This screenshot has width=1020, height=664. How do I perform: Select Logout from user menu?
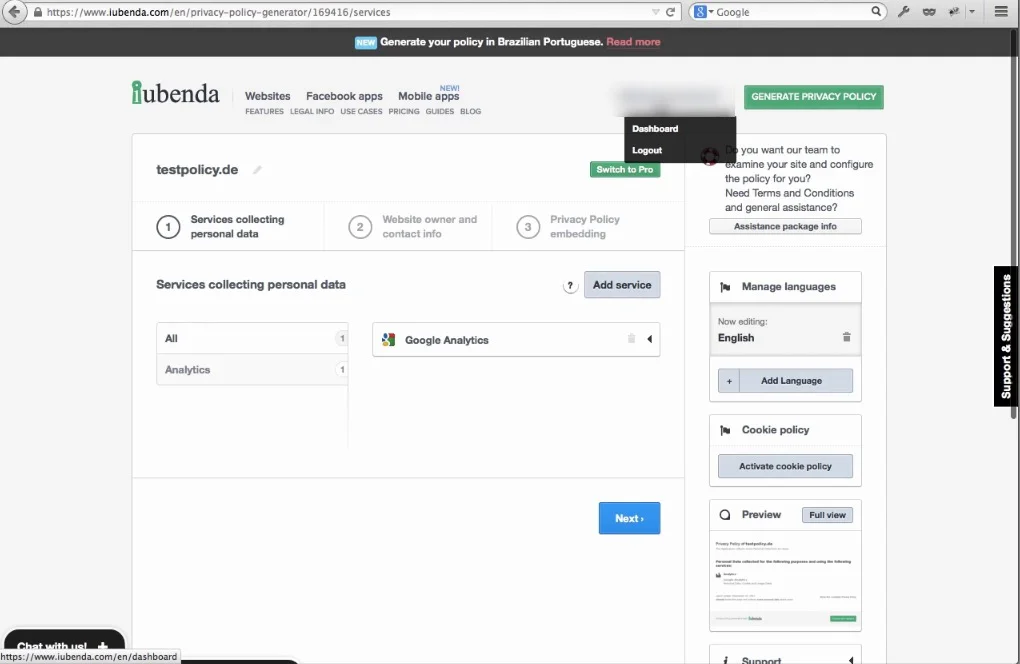[x=647, y=150]
